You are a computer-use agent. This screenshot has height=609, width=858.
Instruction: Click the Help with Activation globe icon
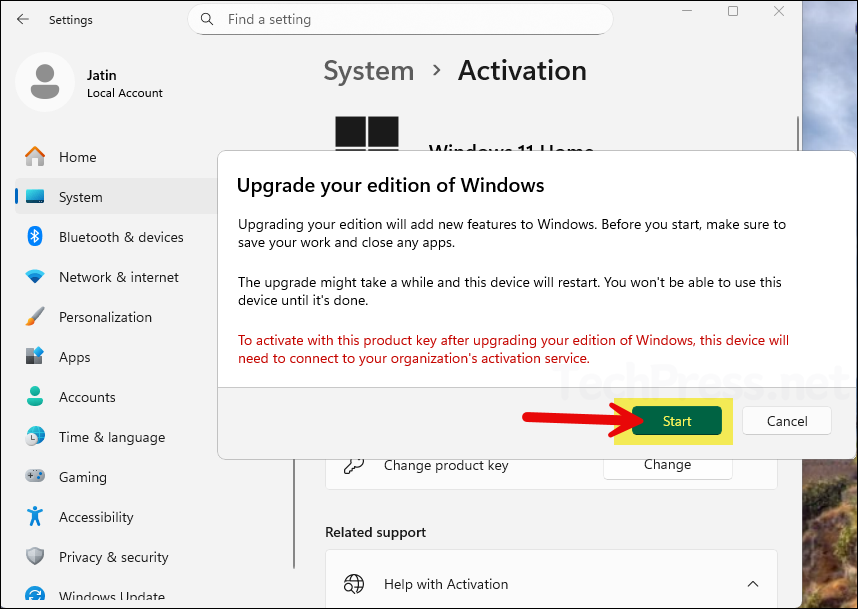click(x=353, y=584)
